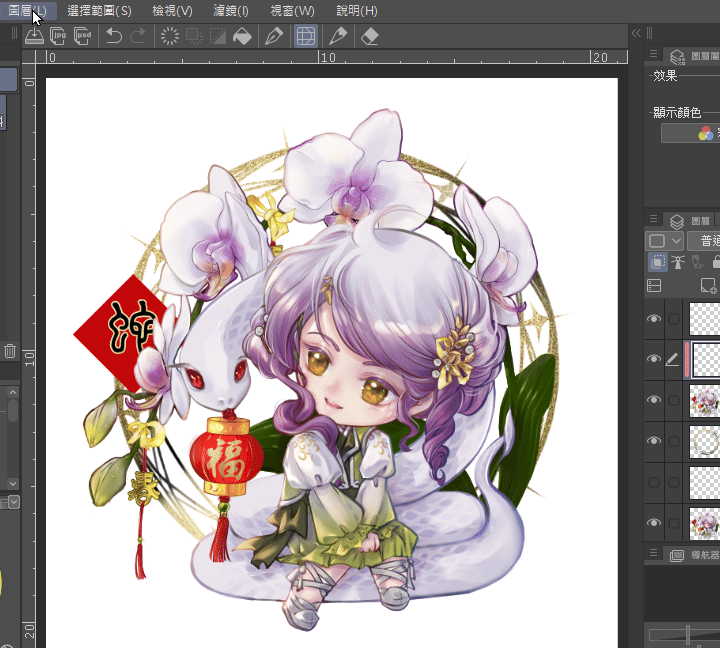Image resolution: width=720 pixels, height=648 pixels.
Task: Export the image as JPG
Action: coord(58,36)
